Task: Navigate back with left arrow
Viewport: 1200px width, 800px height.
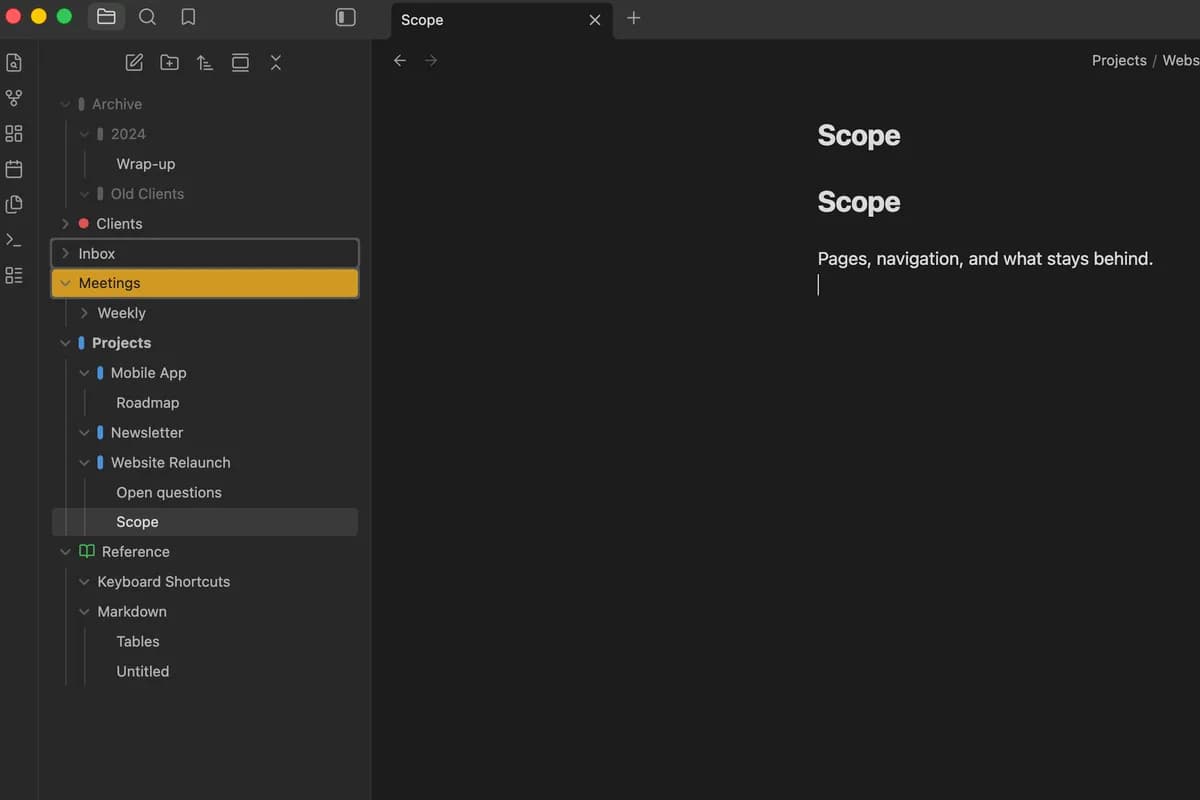Action: click(400, 61)
